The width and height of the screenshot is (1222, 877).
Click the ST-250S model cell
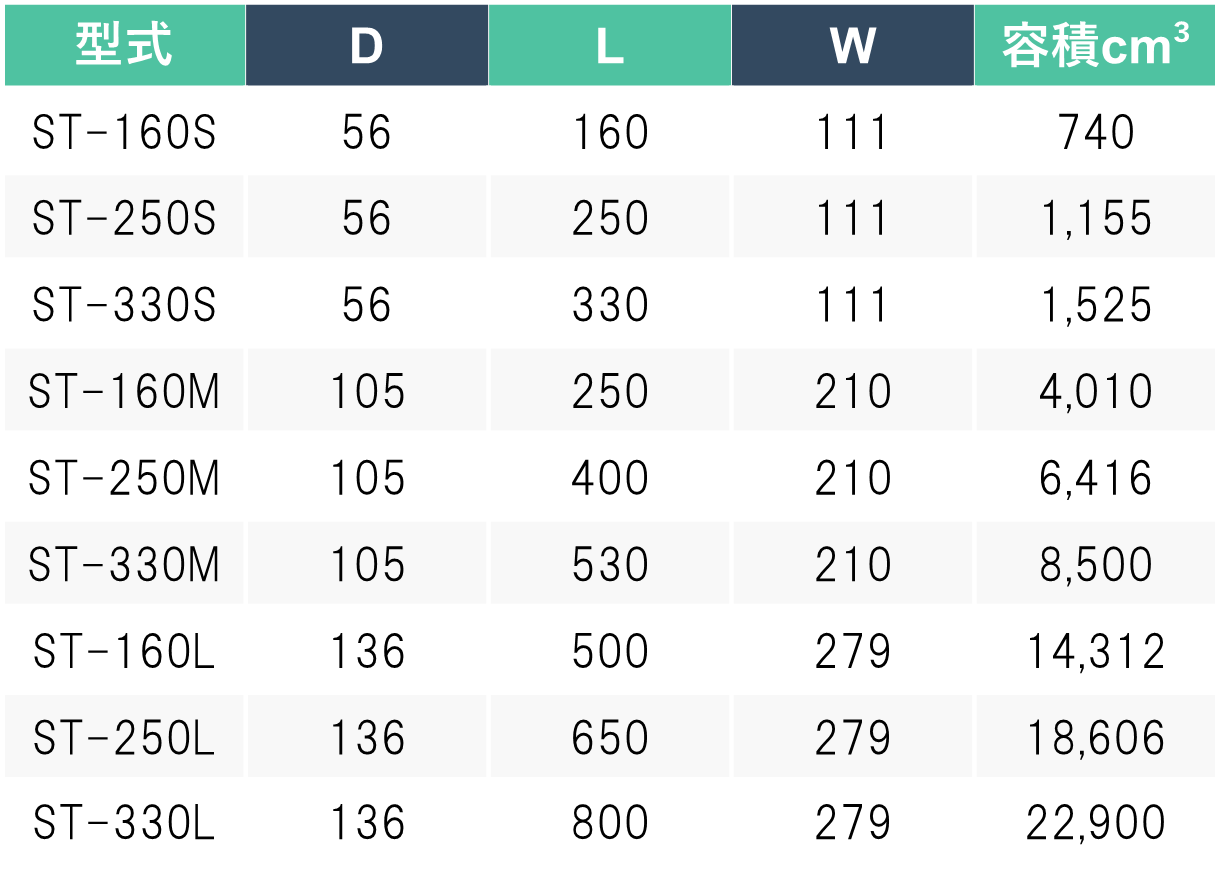pos(124,219)
